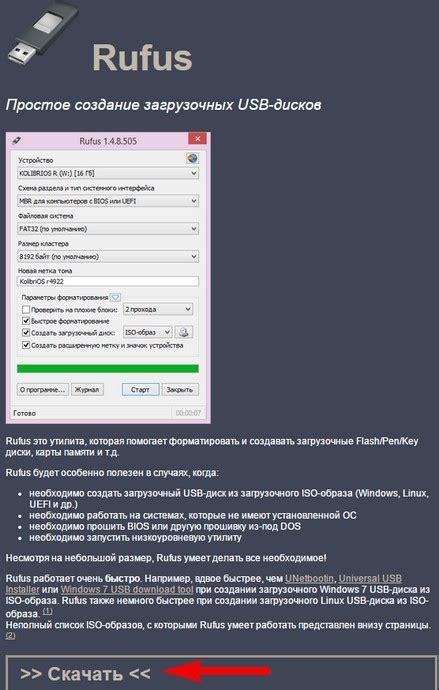439x690 pixels.
Task: Click the Параметры форматирования label
Action: (65, 297)
